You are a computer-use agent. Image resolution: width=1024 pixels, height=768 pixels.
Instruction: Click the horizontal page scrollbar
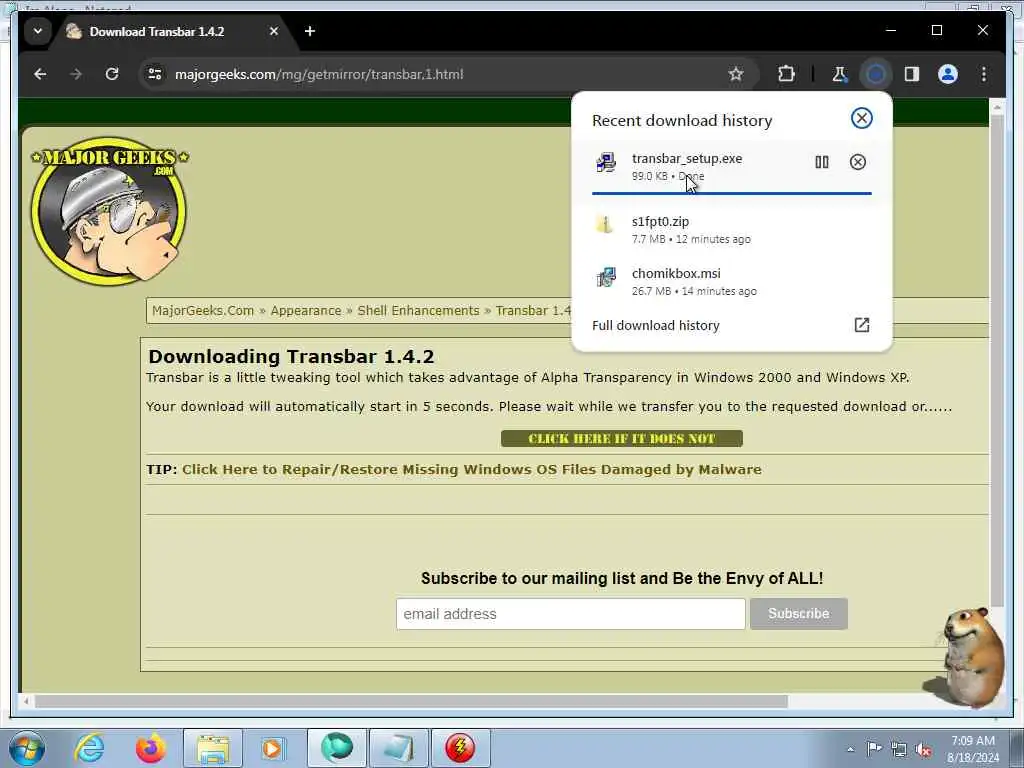tap(411, 701)
